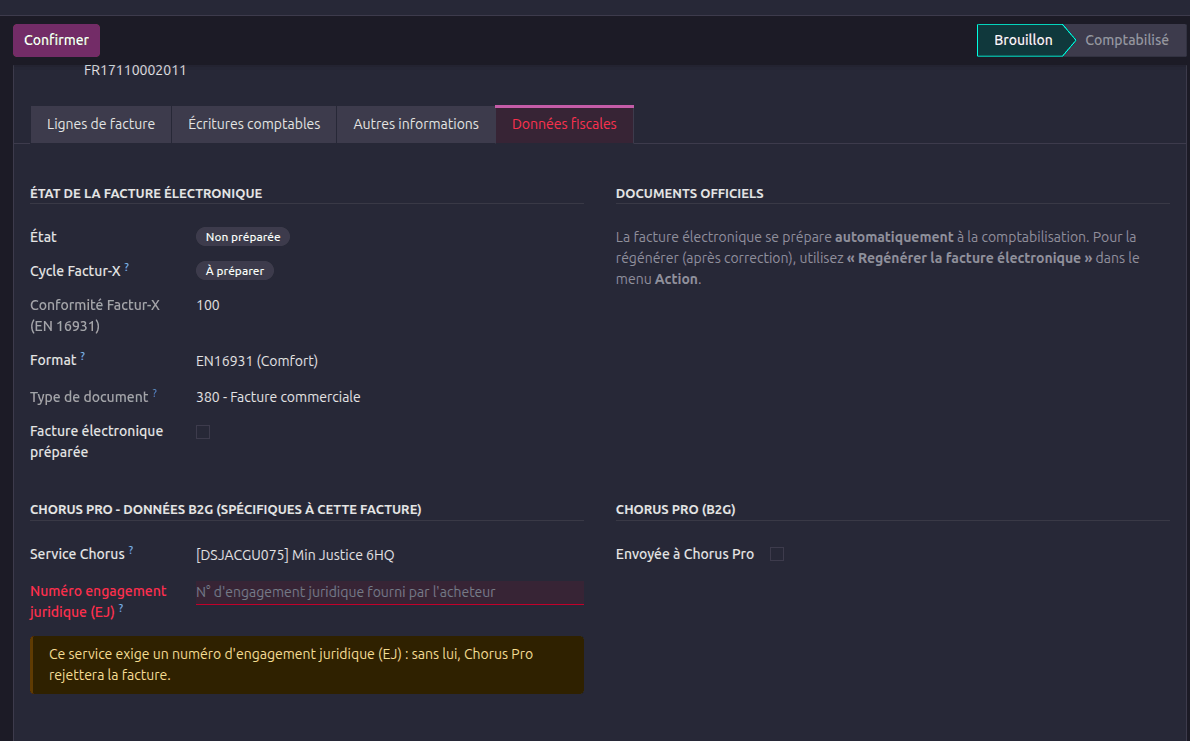
Task: Click the Numéro engagement juridique input field
Action: click(x=389, y=592)
